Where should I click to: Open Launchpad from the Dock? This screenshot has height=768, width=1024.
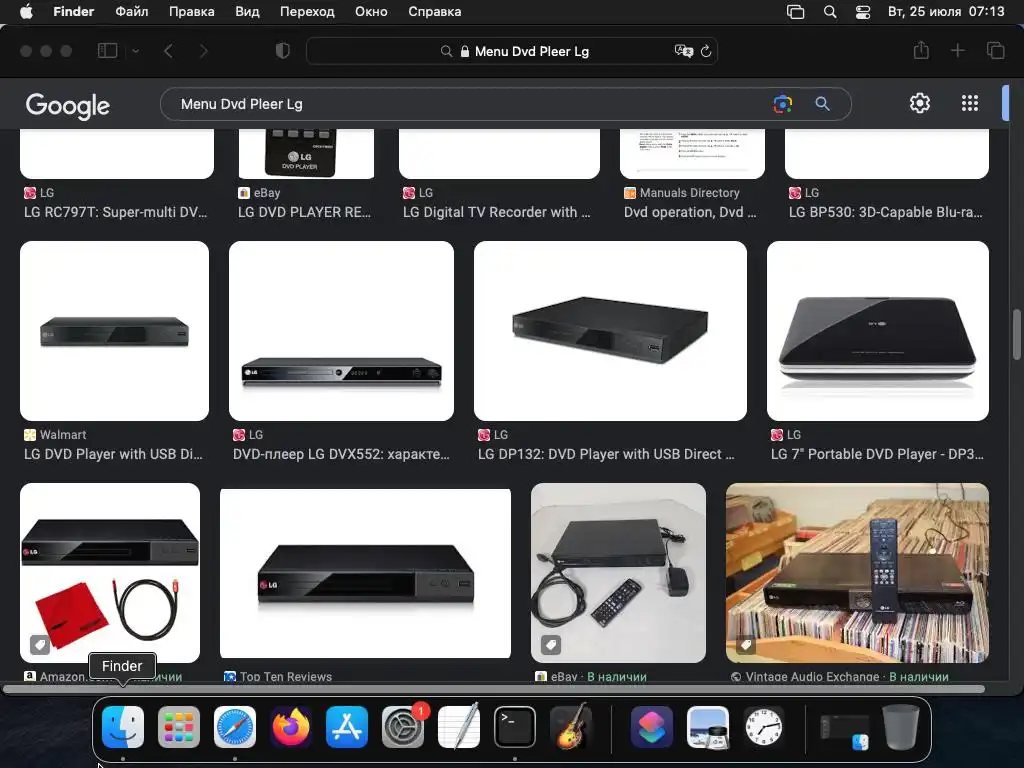pos(178,727)
